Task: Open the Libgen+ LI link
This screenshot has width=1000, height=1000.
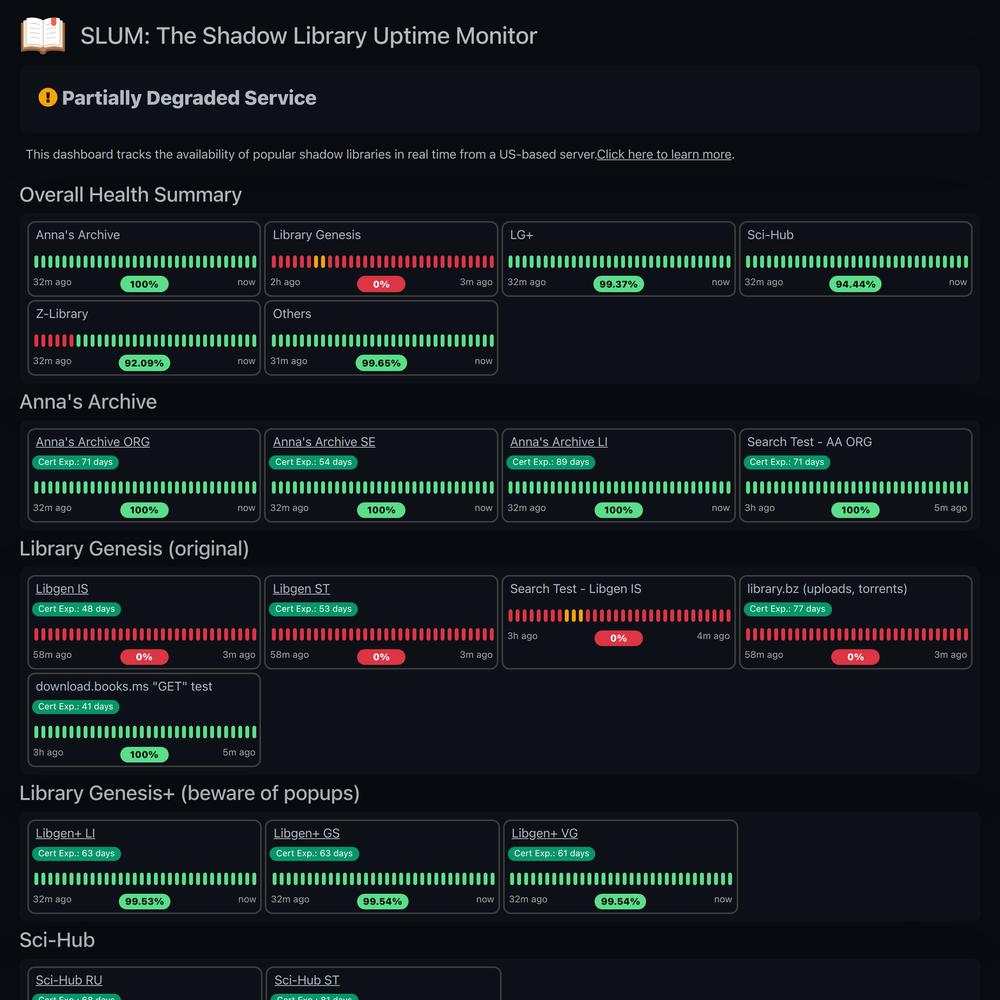Action: [x=65, y=833]
